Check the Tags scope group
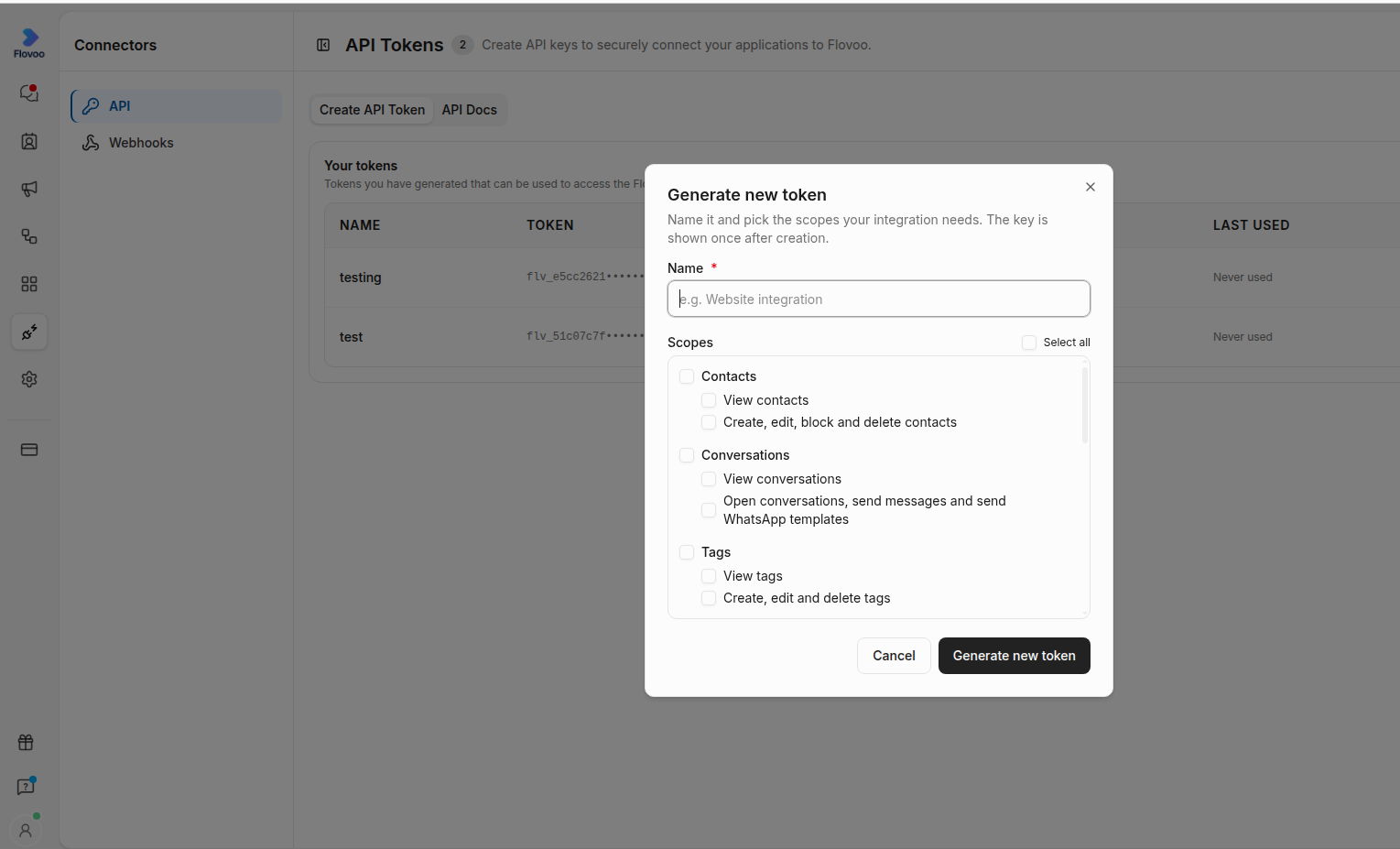1400x849 pixels. click(x=687, y=552)
